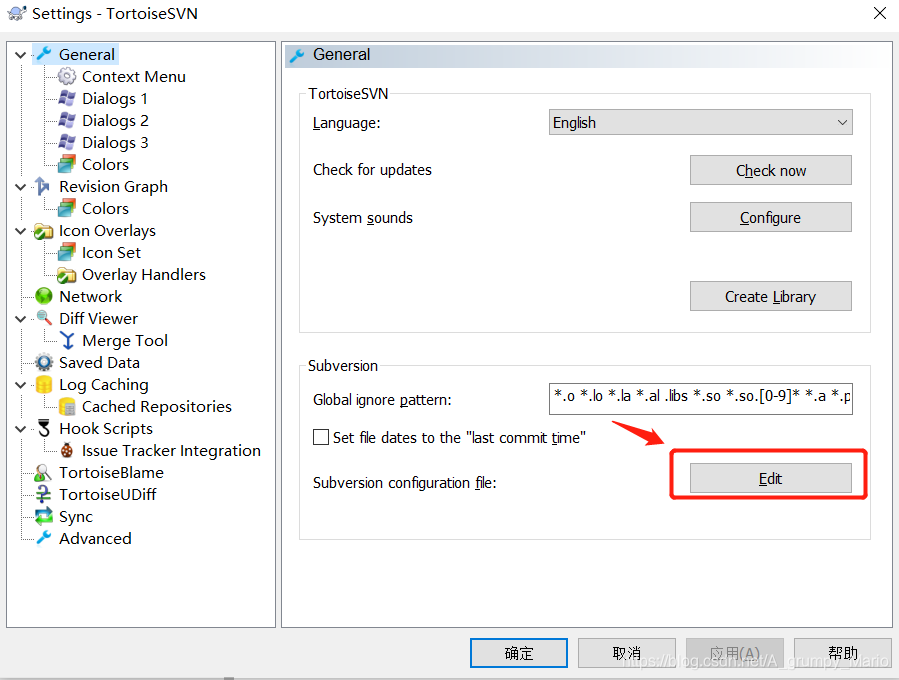Select the Merge Tool tree label
Image resolution: width=899 pixels, height=680 pixels.
click(x=125, y=341)
